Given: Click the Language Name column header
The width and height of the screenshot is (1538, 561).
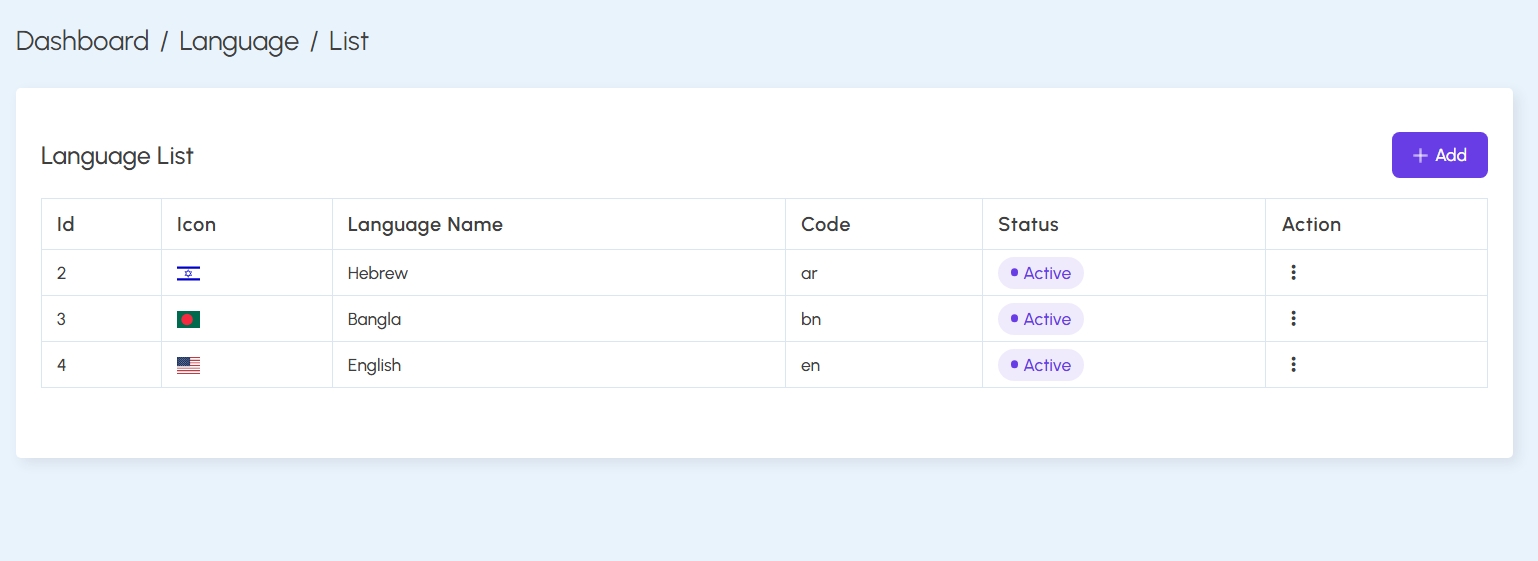Looking at the screenshot, I should pyautogui.click(x=559, y=224).
